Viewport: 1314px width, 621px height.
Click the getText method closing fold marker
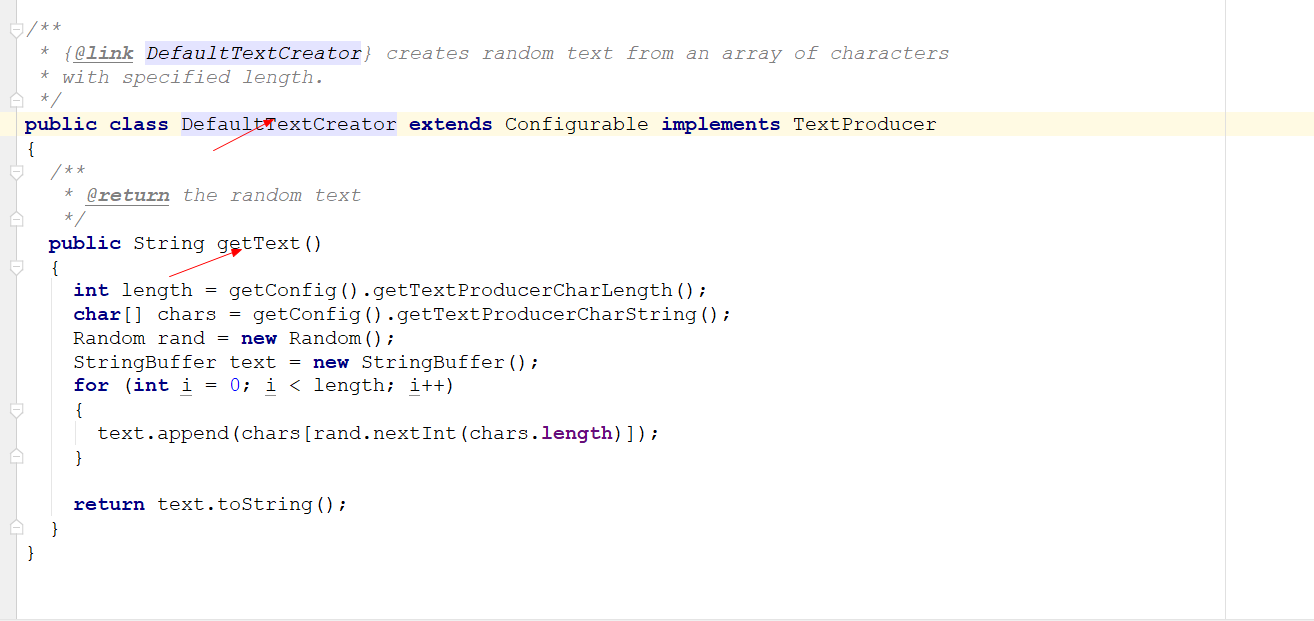pos(16,527)
